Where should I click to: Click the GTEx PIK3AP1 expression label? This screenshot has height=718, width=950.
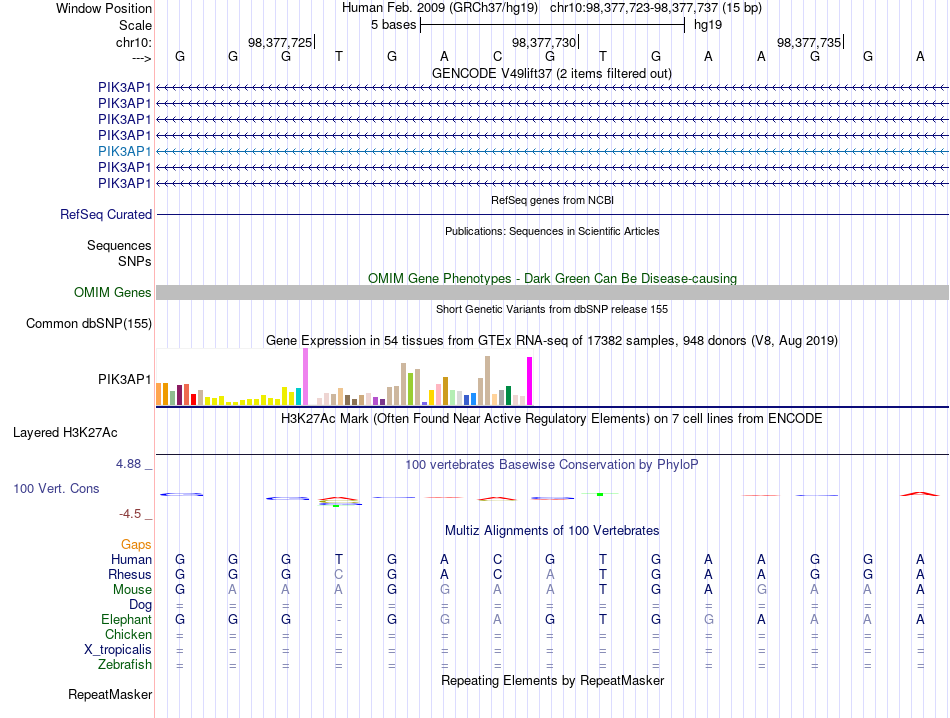pyautogui.click(x=125, y=379)
